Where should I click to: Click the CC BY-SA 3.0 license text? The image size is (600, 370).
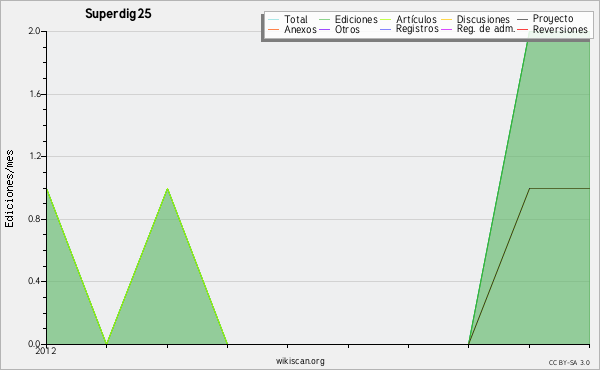pyautogui.click(x=569, y=363)
